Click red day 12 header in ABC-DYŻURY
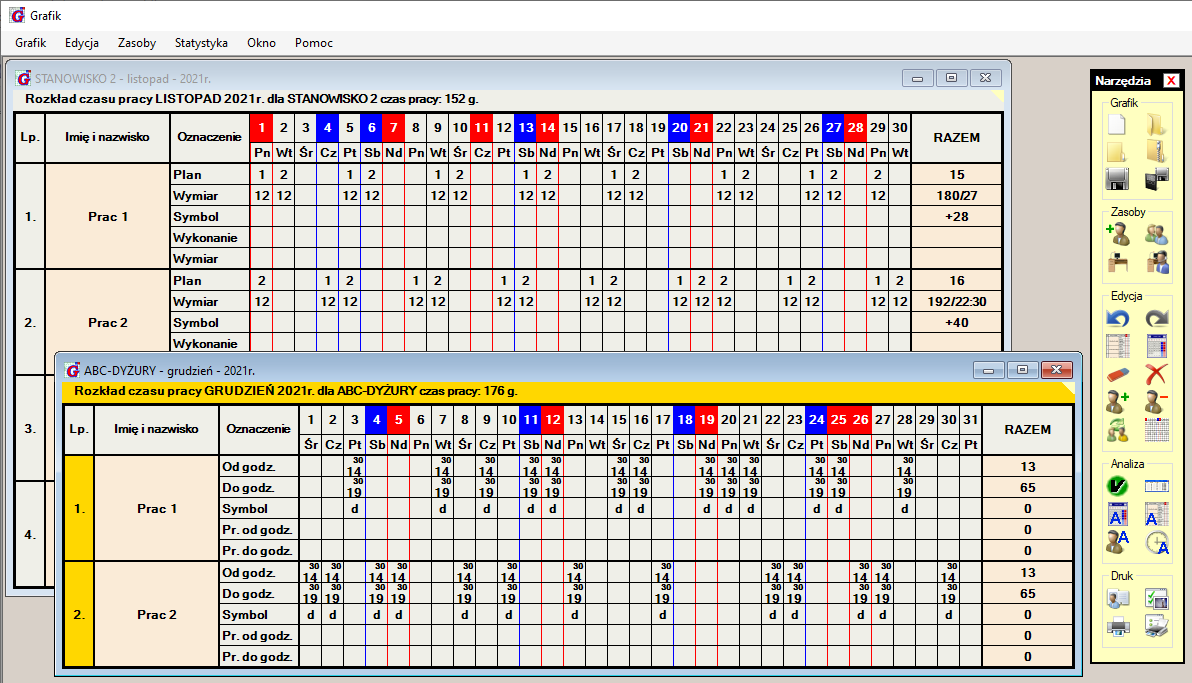Screen dimensions: 1192x683 click(x=553, y=419)
